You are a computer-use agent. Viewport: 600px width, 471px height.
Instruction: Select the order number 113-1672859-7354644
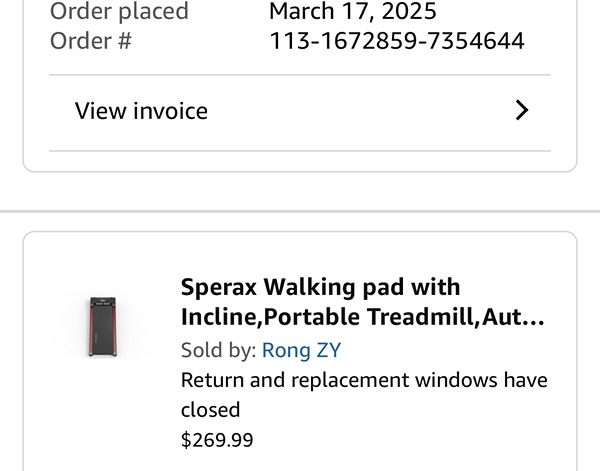(396, 41)
